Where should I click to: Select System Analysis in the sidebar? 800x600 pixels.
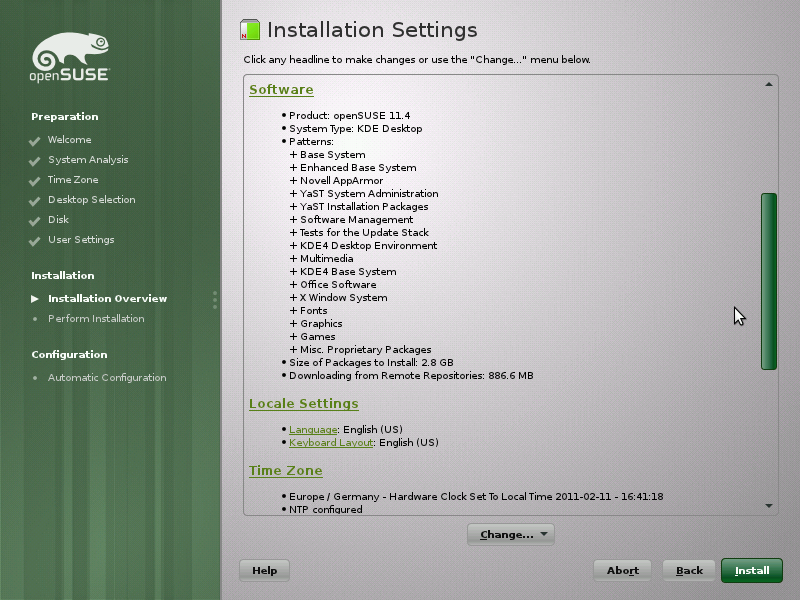[x=88, y=160]
